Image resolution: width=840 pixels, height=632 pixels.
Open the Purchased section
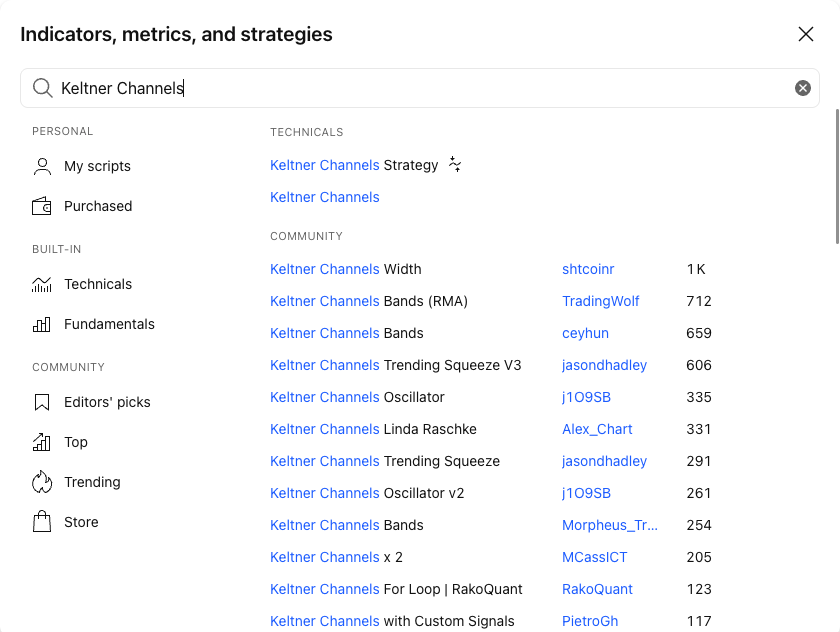click(x=98, y=206)
